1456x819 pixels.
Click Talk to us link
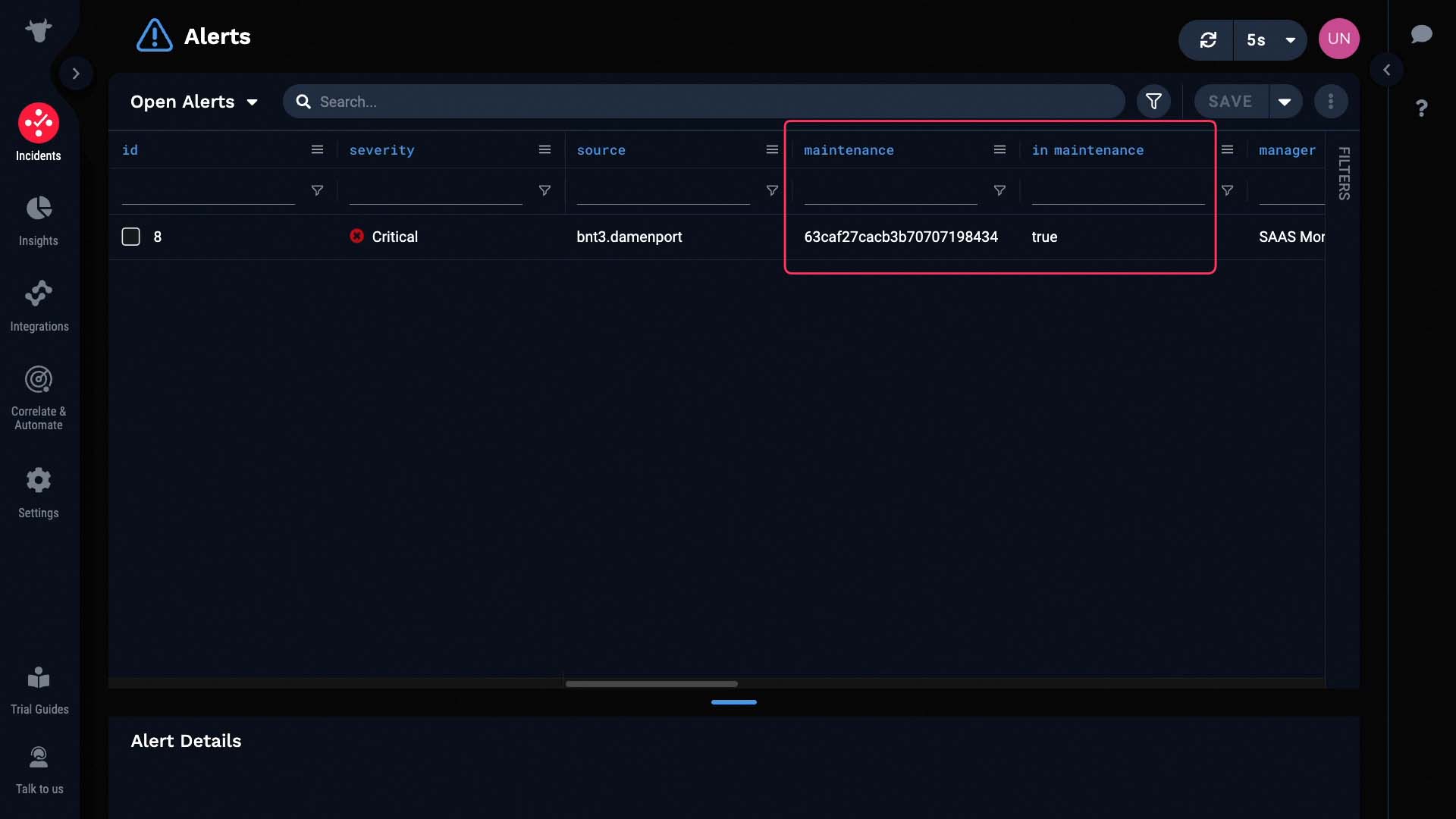[x=40, y=768]
